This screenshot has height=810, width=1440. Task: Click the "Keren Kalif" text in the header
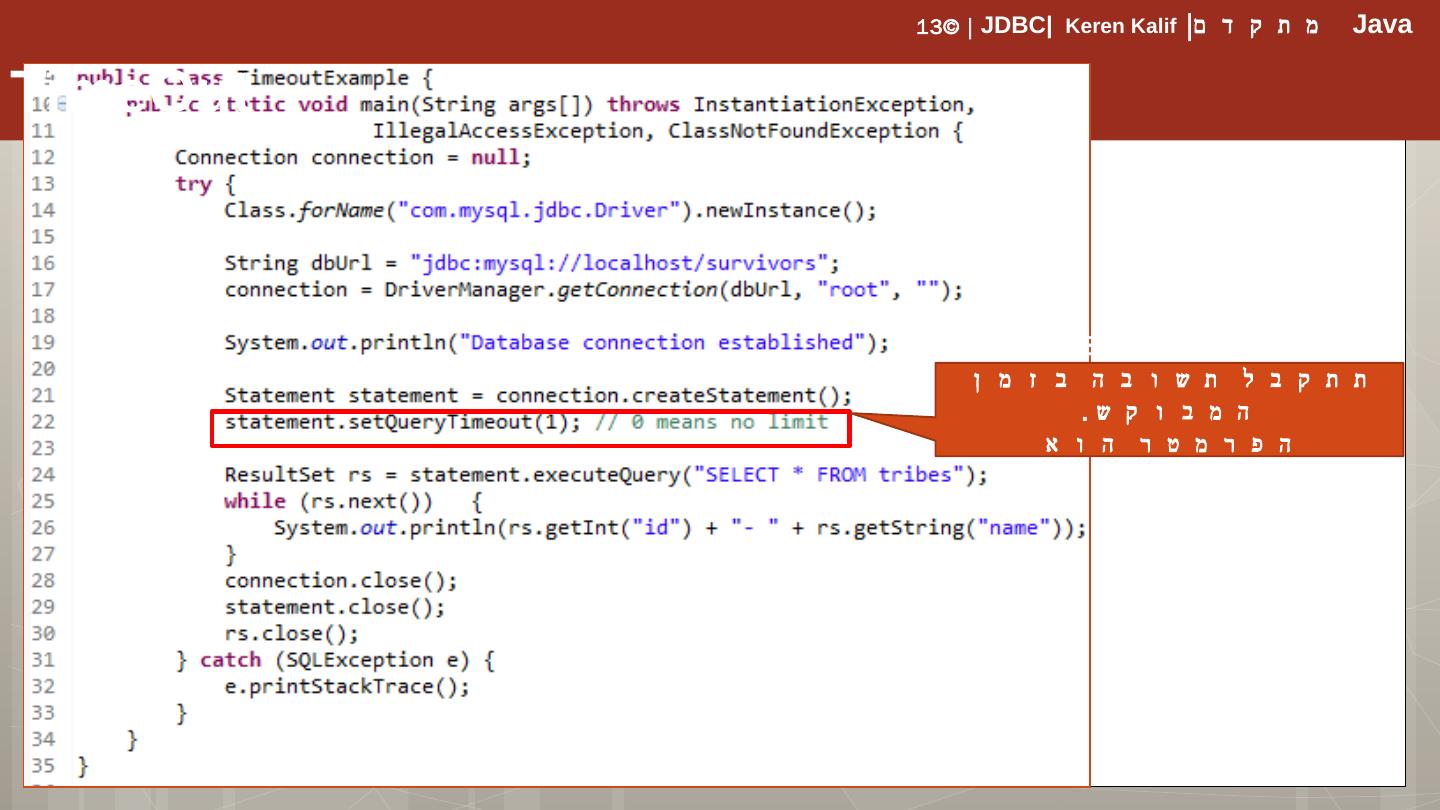1120,27
